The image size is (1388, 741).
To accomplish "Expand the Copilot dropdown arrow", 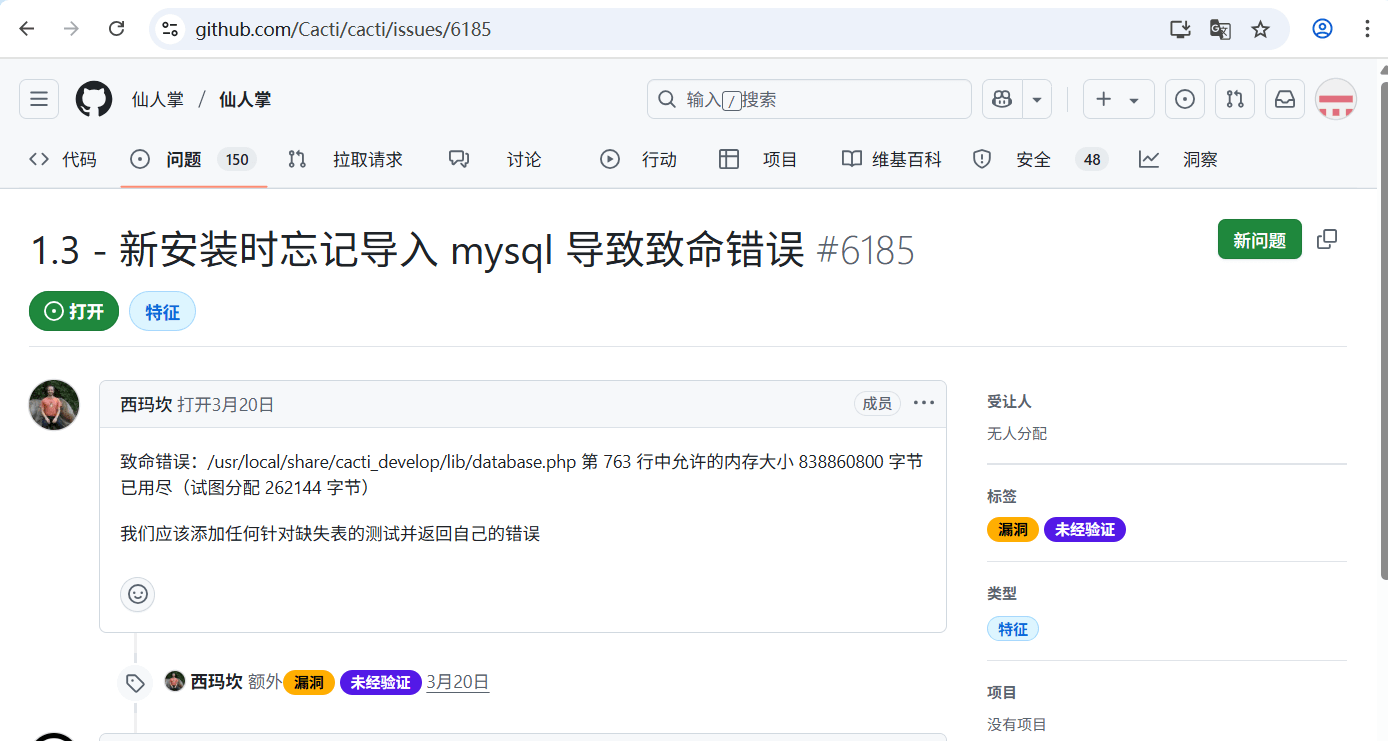I will coord(1037,99).
